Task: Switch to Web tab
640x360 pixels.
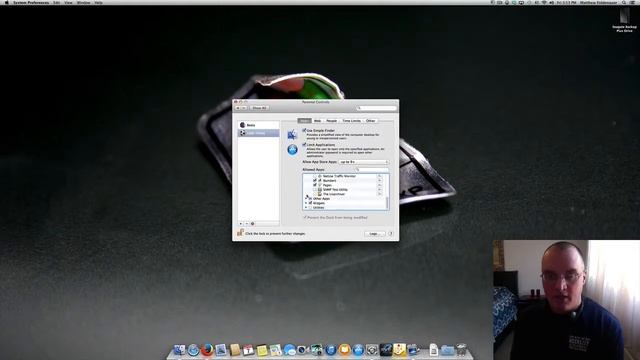Action: [318, 121]
